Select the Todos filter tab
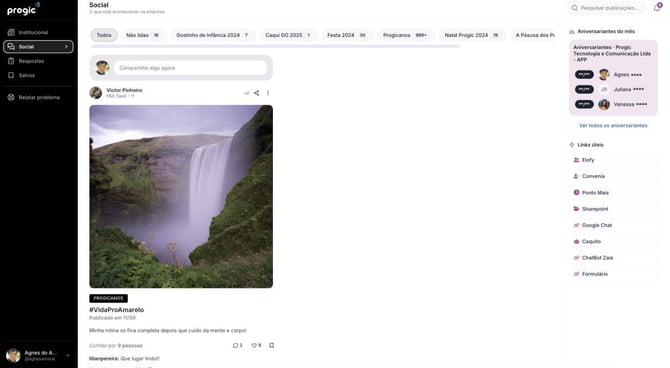The height and width of the screenshot is (368, 670). [104, 35]
